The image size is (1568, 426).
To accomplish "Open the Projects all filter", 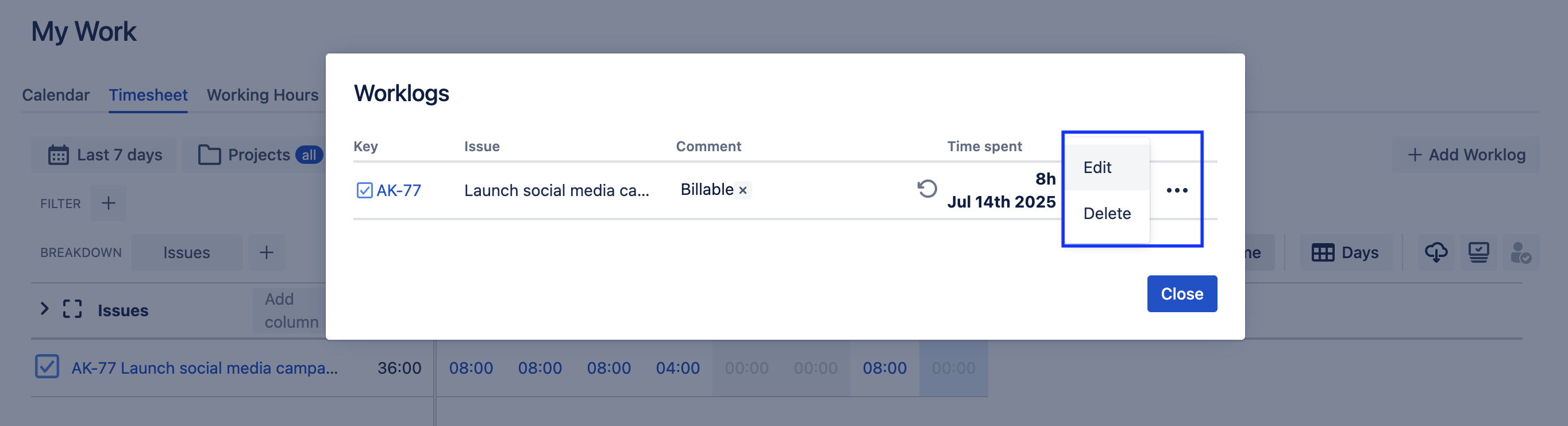I will click(x=259, y=155).
